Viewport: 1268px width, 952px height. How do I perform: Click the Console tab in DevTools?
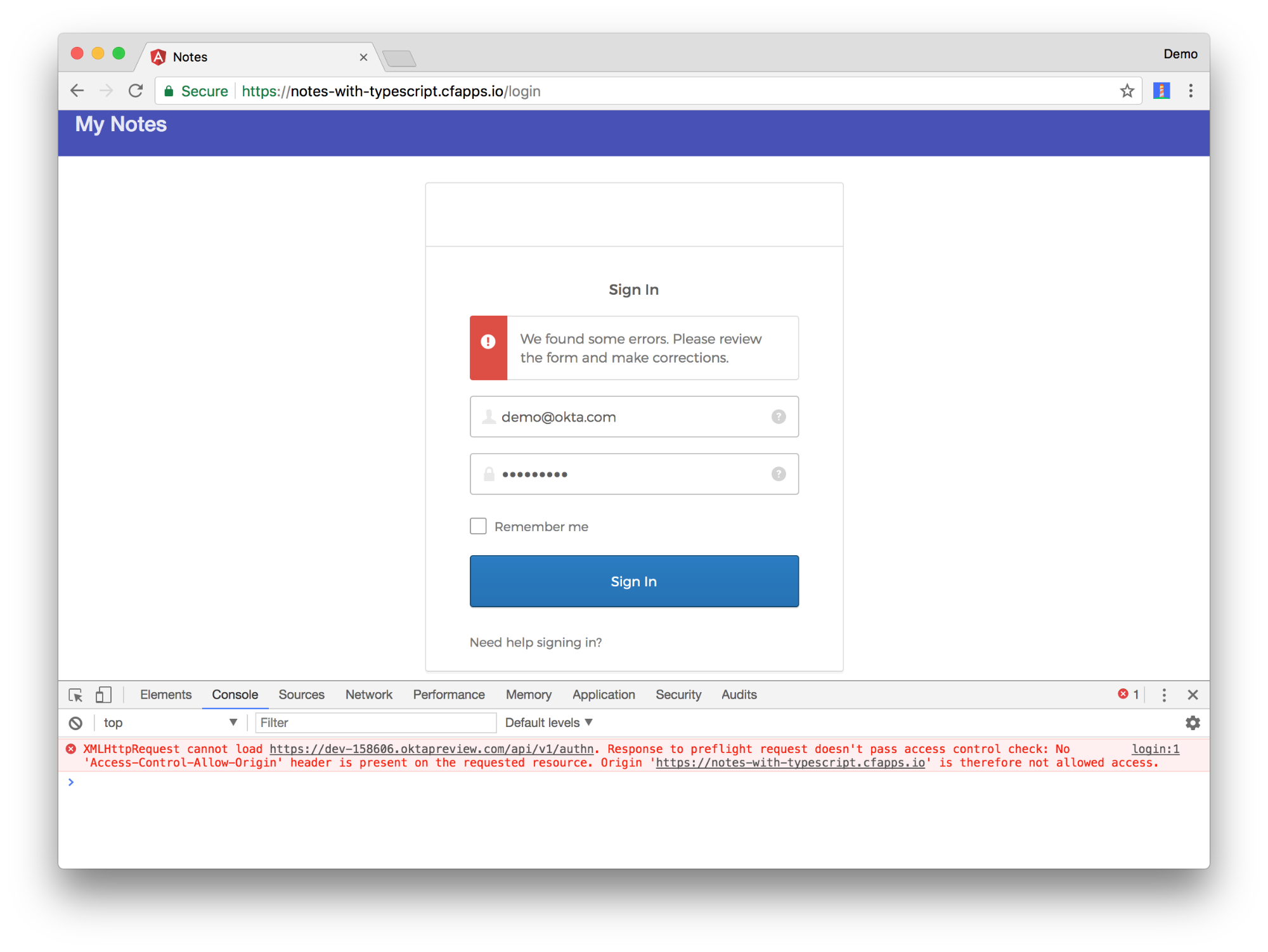click(233, 694)
